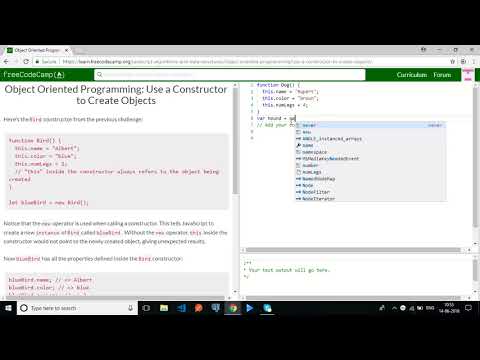The image size is (480, 360).
Task: Click the Cortana circle icon
Action: coord(24,308)
